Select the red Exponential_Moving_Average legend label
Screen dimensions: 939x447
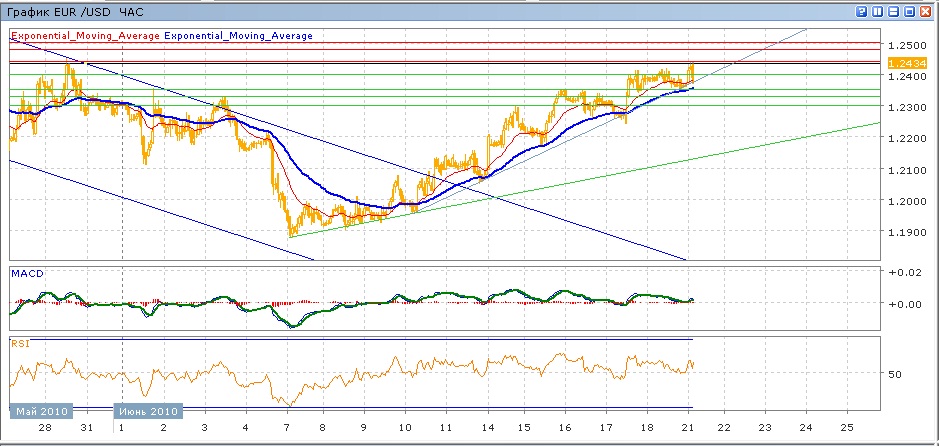tap(85, 36)
